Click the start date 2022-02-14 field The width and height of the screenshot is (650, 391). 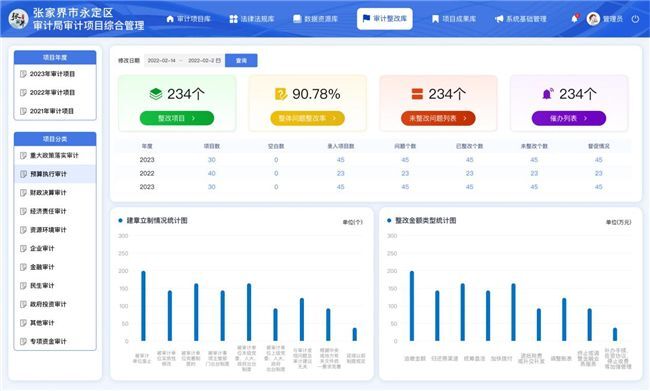(162, 61)
